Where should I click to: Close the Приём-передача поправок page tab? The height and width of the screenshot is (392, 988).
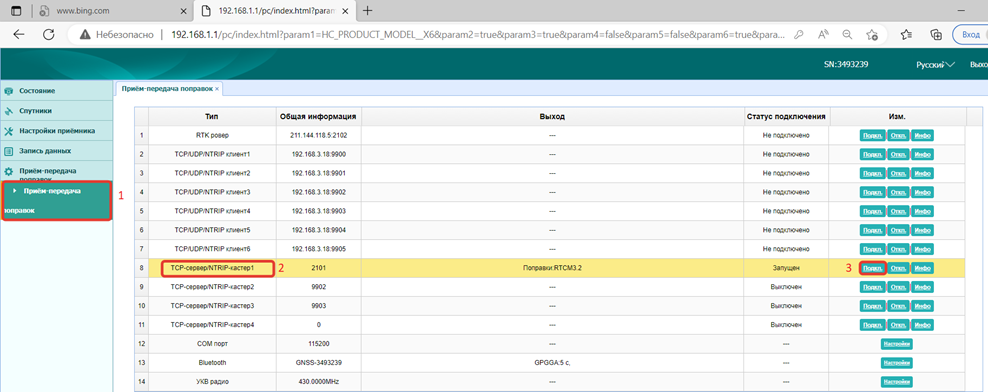[217, 89]
